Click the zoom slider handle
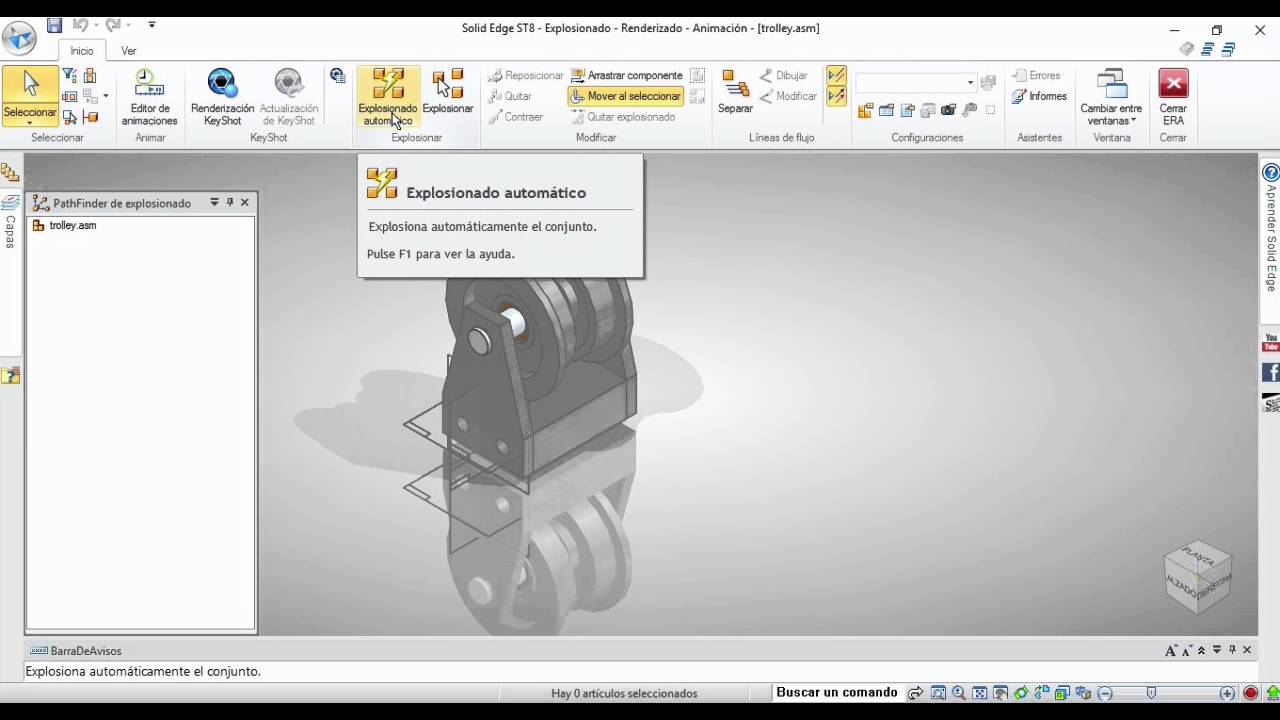The width and height of the screenshot is (1280, 720). coord(1151,693)
